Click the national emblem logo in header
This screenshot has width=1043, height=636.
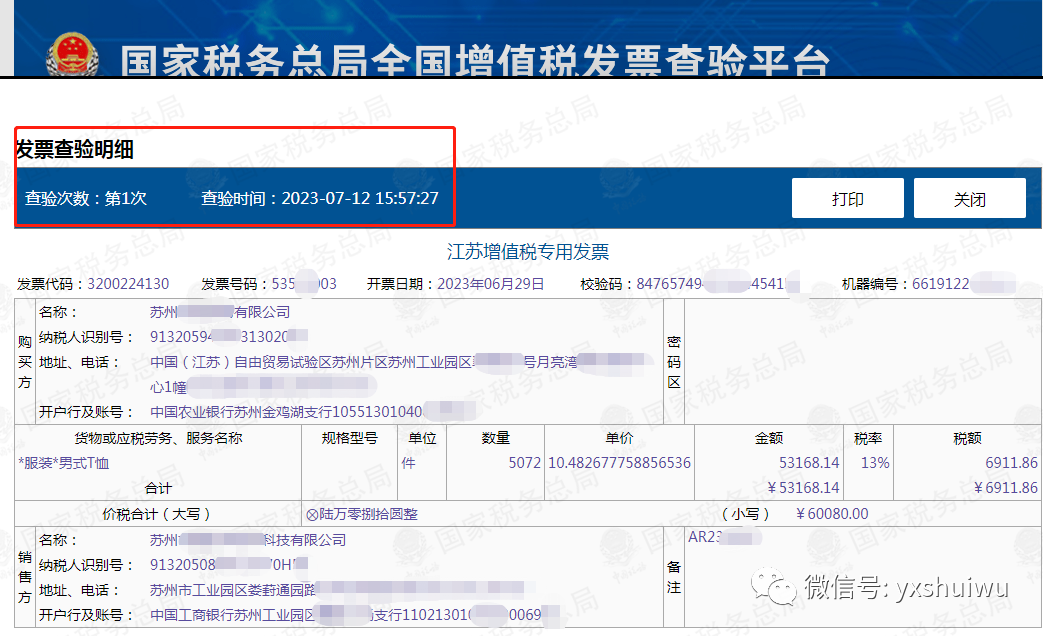73,55
